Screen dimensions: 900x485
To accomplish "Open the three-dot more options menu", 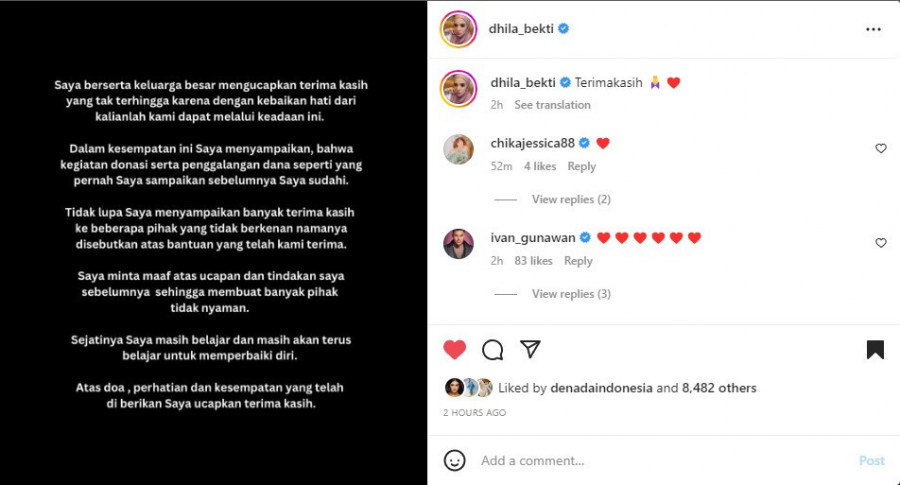I will tap(873, 29).
